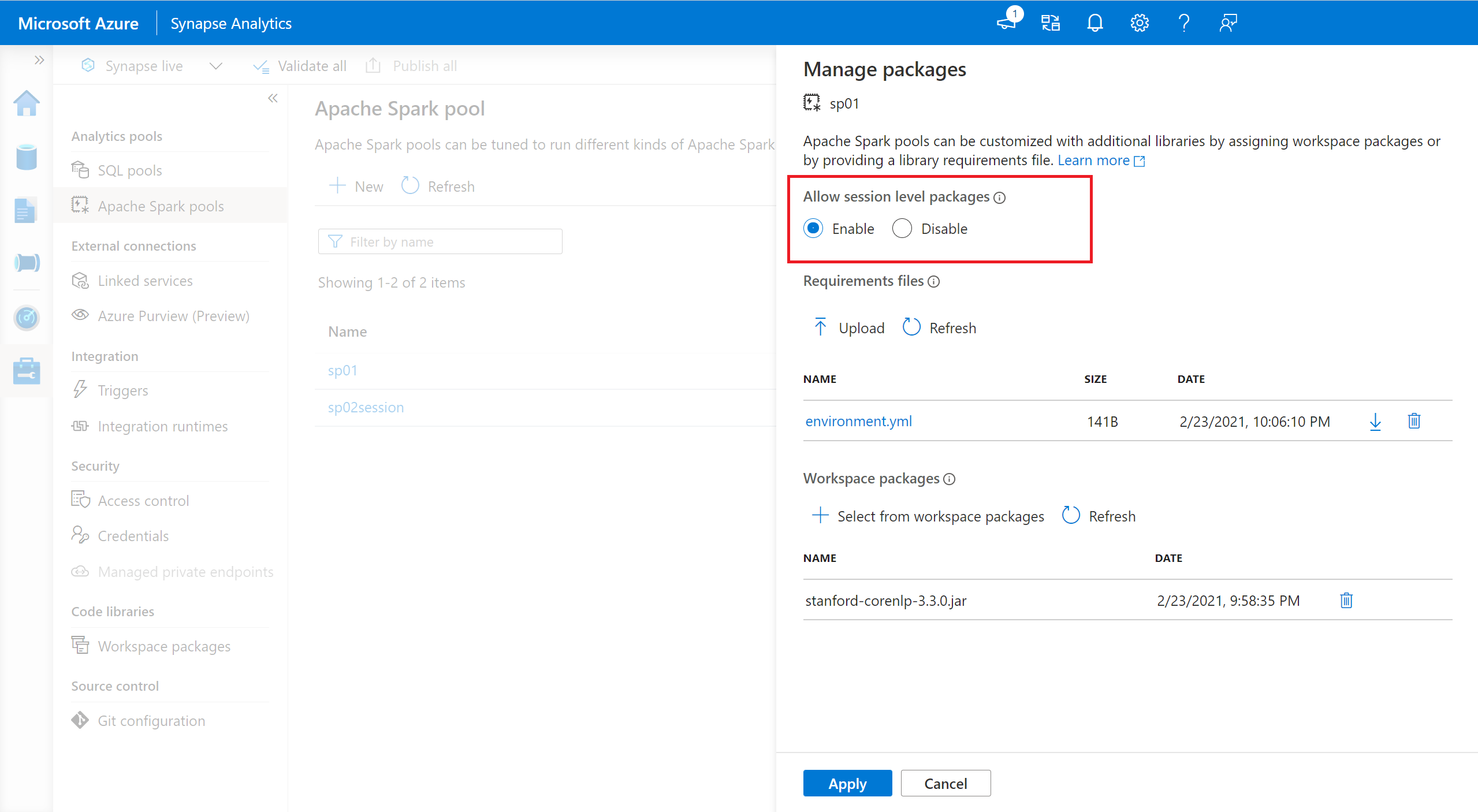Download environment.yml
The width and height of the screenshot is (1478, 812).
(x=1375, y=422)
